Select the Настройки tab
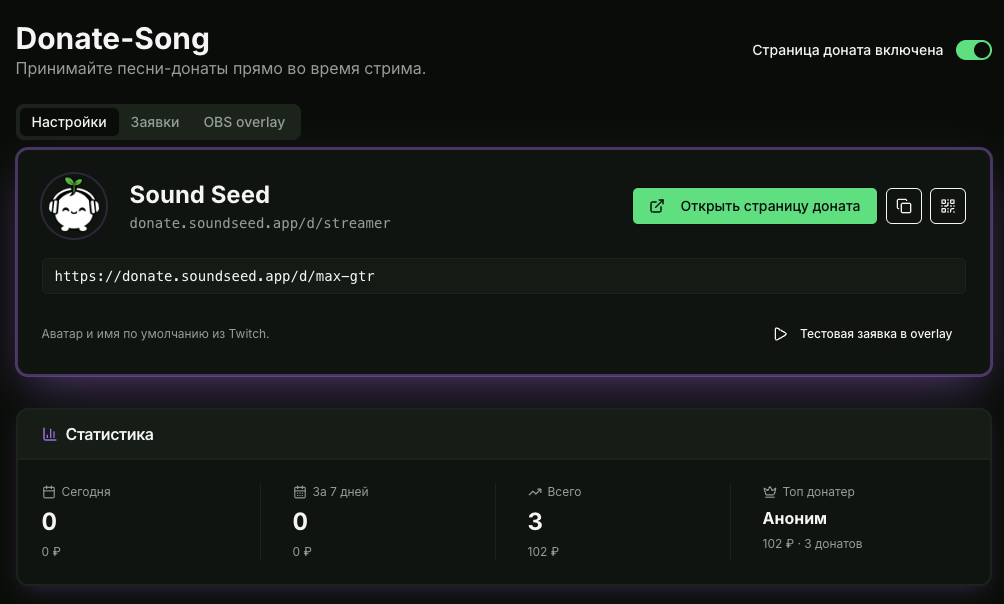Screen dimensions: 1004x604 point(69,122)
